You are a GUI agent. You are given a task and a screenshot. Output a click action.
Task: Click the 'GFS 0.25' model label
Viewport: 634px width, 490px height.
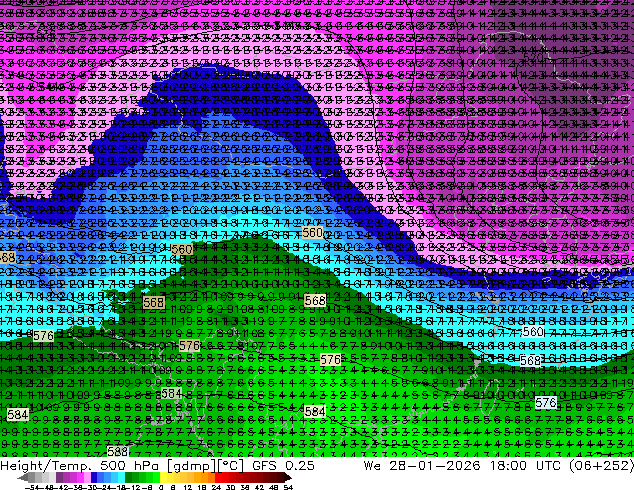[283, 465]
